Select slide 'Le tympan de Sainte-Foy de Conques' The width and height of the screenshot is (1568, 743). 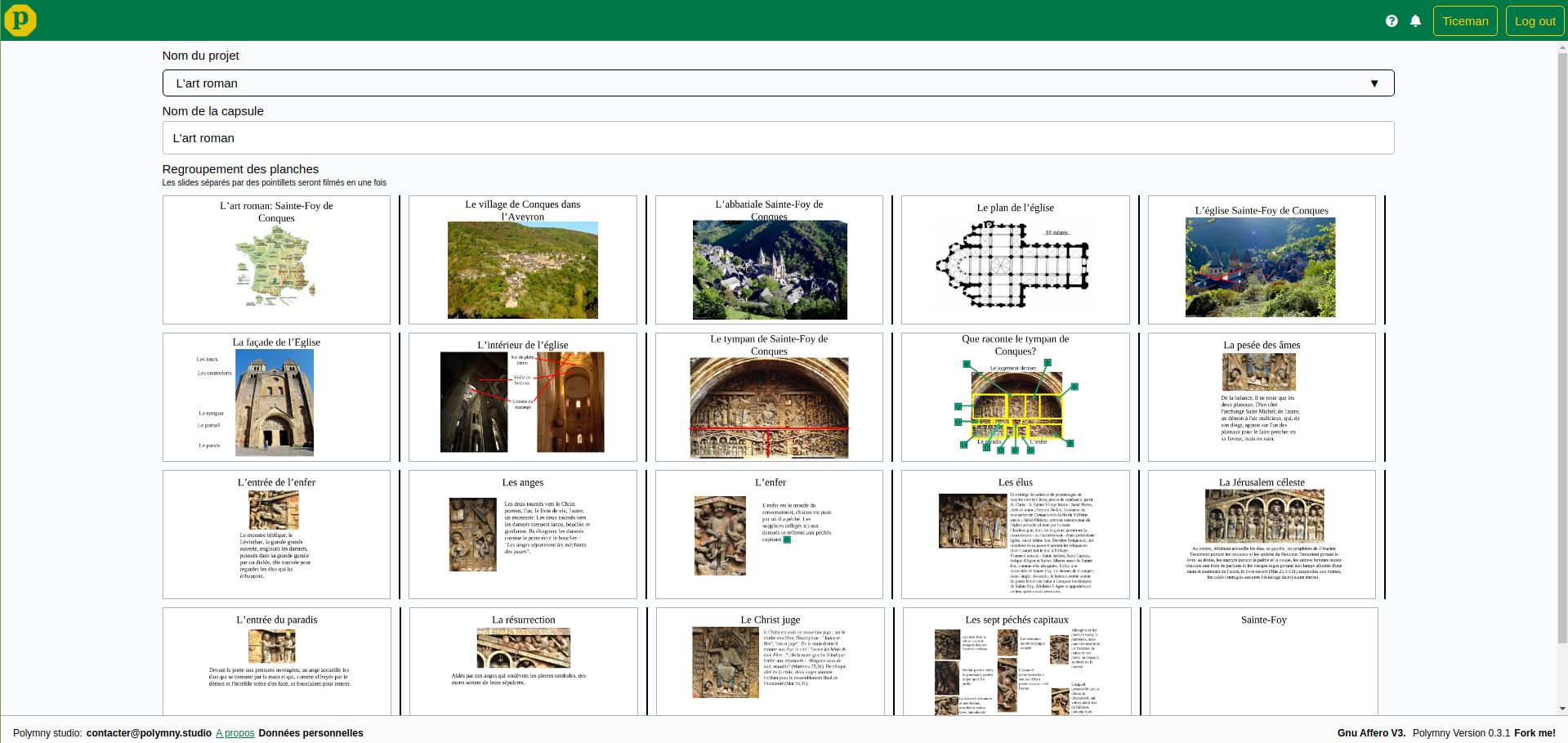point(769,397)
